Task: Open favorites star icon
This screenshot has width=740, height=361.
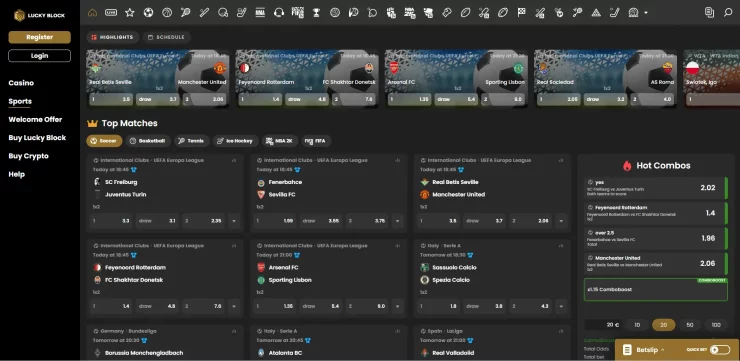Action: point(130,13)
